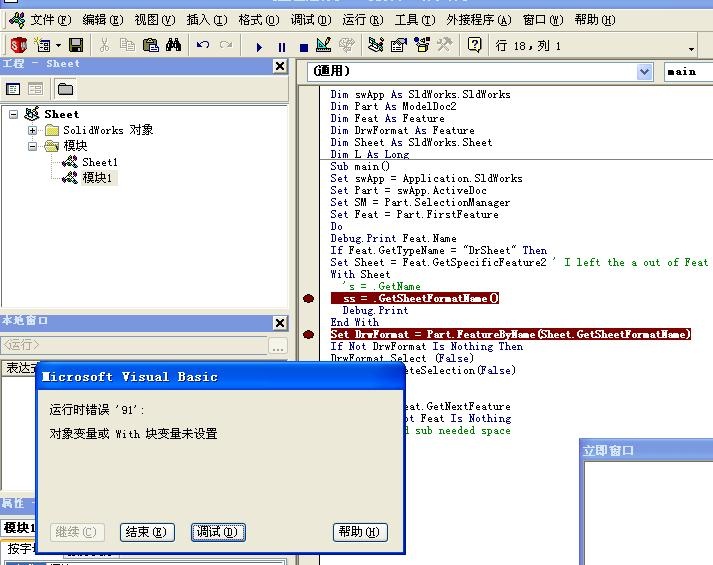This screenshot has width=713, height=565.
Task: Select the Sheet project root item
Action: pos(61,114)
